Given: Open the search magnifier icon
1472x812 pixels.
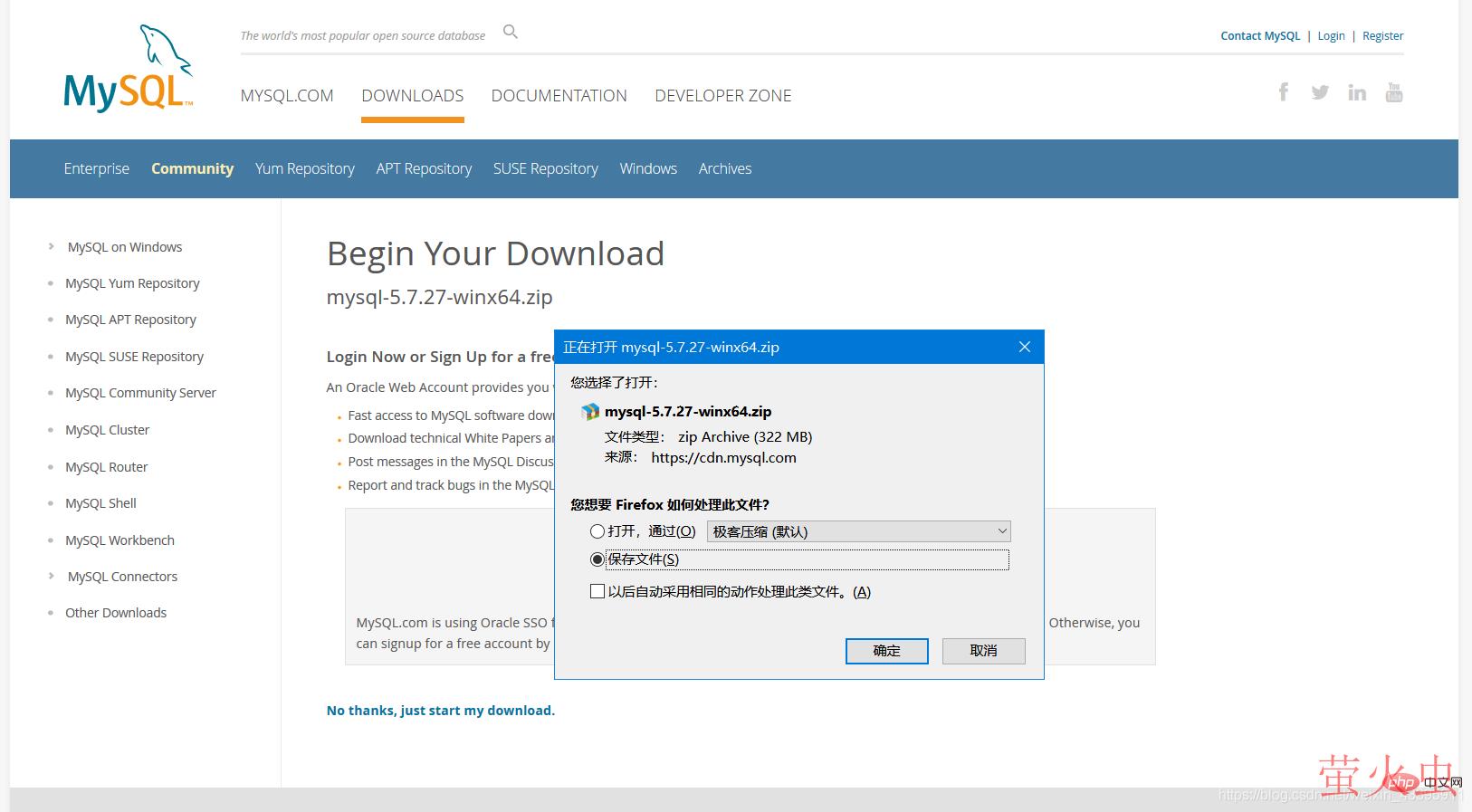Looking at the screenshot, I should (511, 33).
